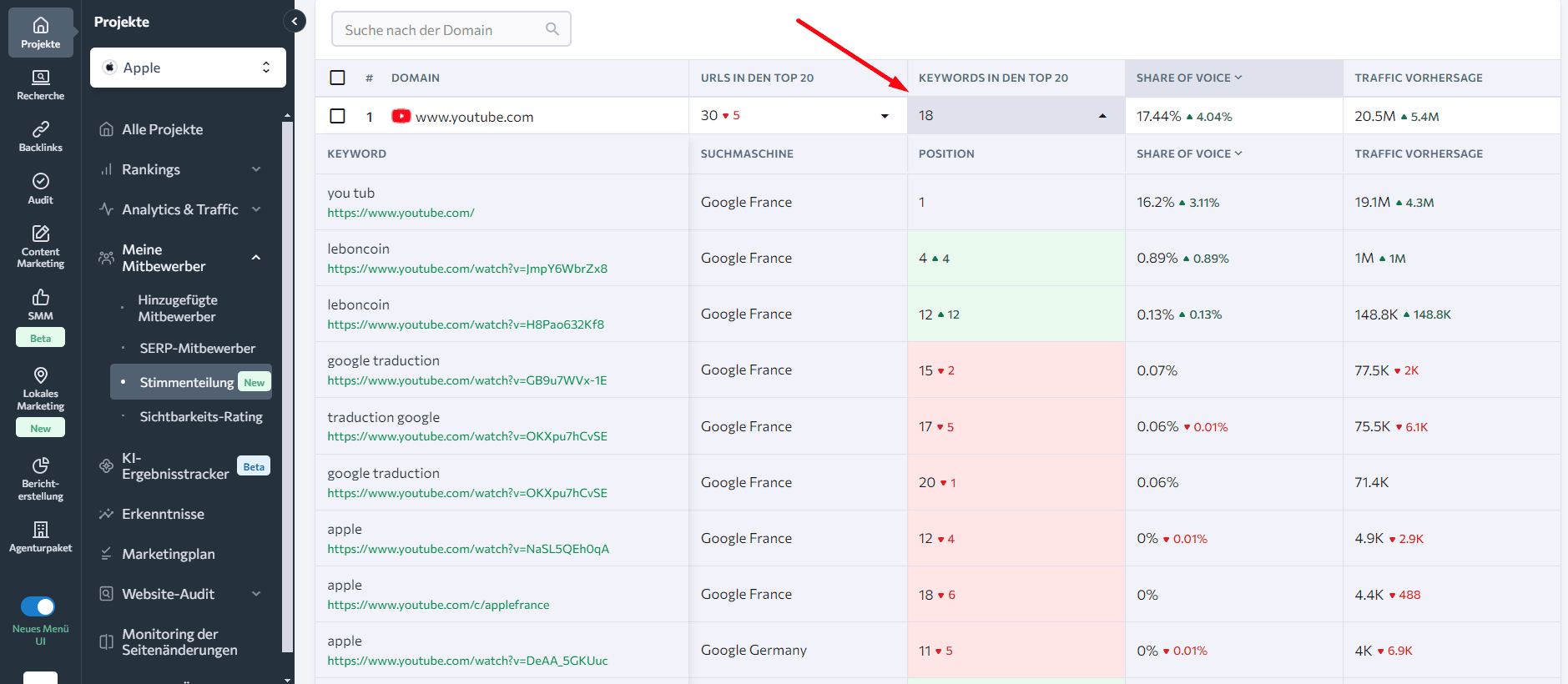Click the Website-Audit icon

(x=106, y=594)
